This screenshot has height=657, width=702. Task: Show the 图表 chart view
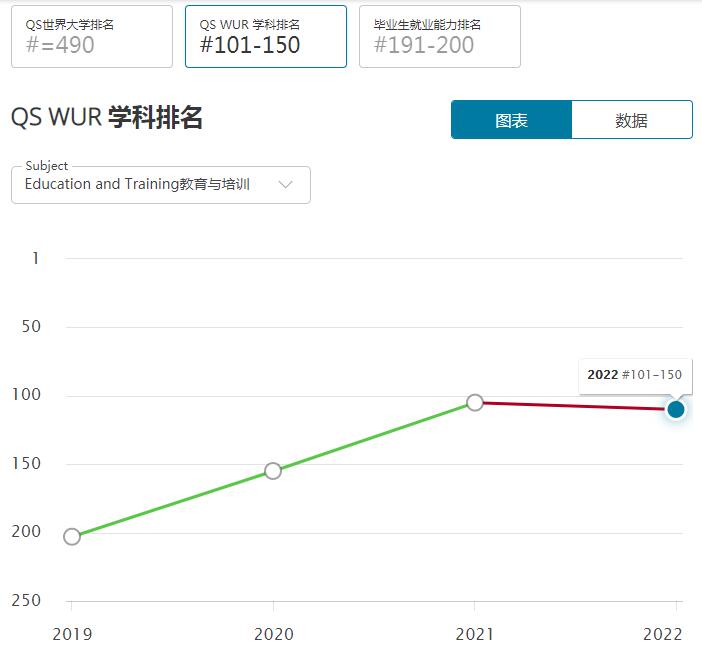coord(511,120)
